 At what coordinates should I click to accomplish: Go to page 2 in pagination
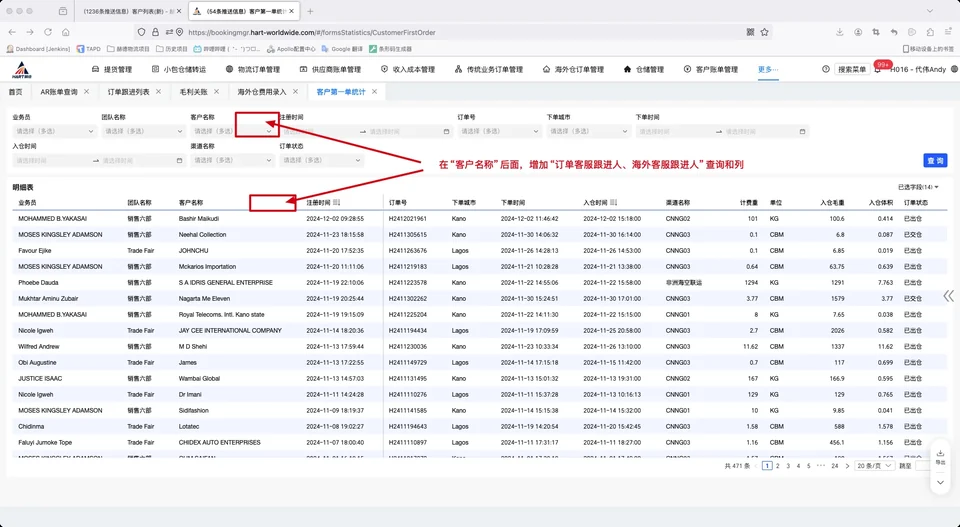pos(778,466)
